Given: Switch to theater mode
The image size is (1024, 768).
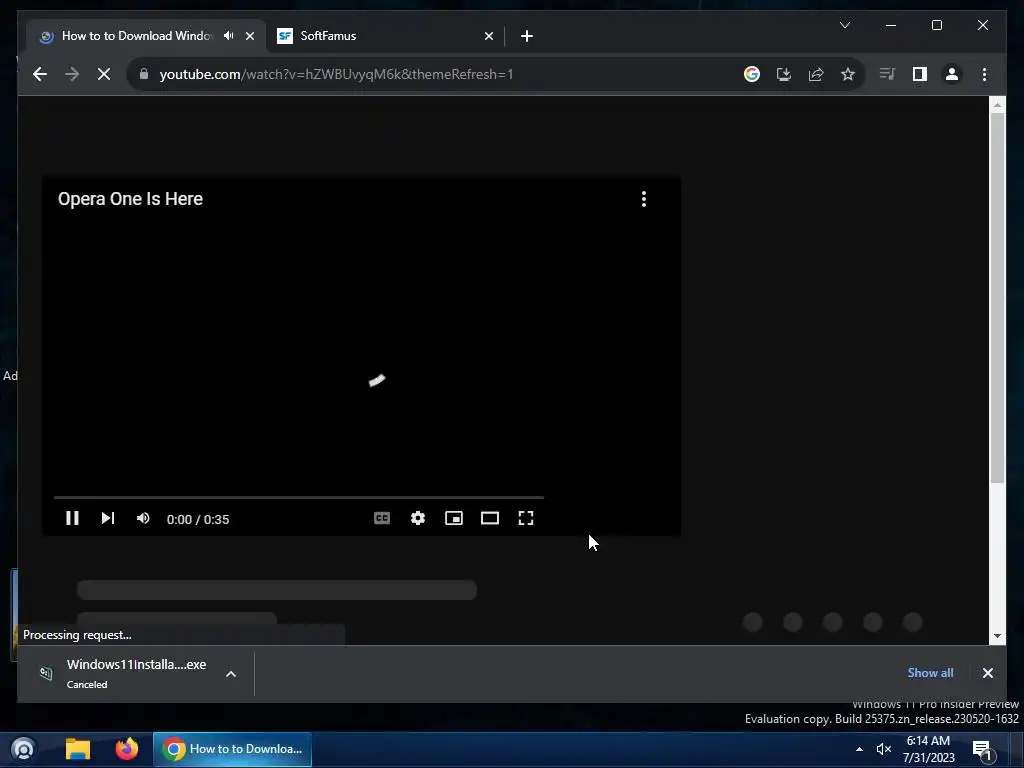Looking at the screenshot, I should point(490,519).
